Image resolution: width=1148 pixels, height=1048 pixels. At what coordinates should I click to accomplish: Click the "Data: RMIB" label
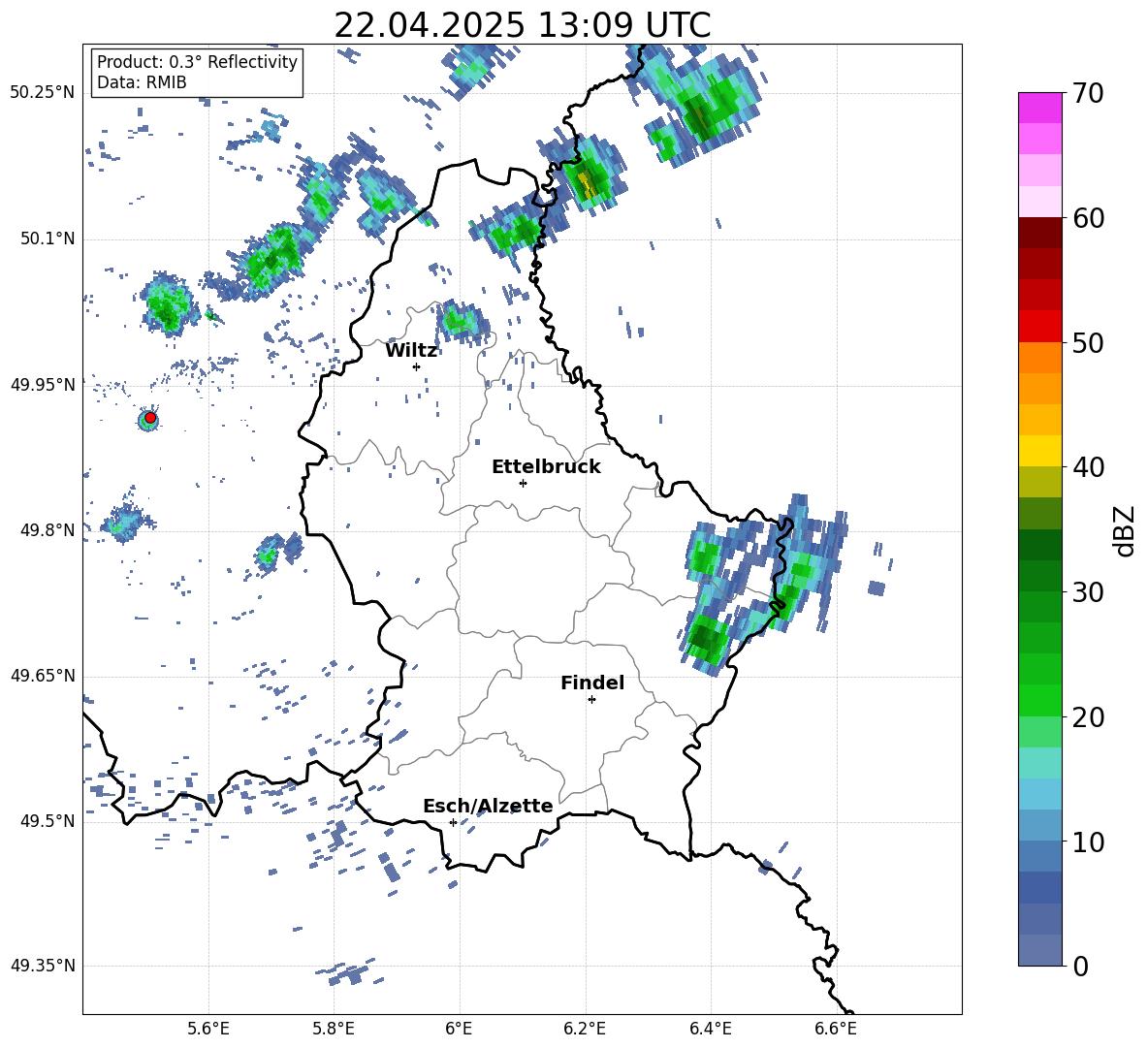tap(142, 82)
